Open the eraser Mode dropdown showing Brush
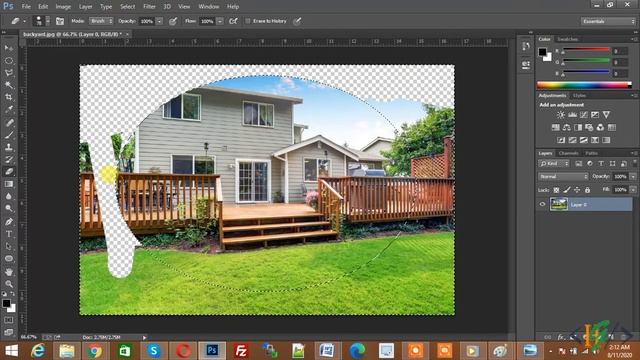This screenshot has height=360, width=640. click(x=101, y=21)
